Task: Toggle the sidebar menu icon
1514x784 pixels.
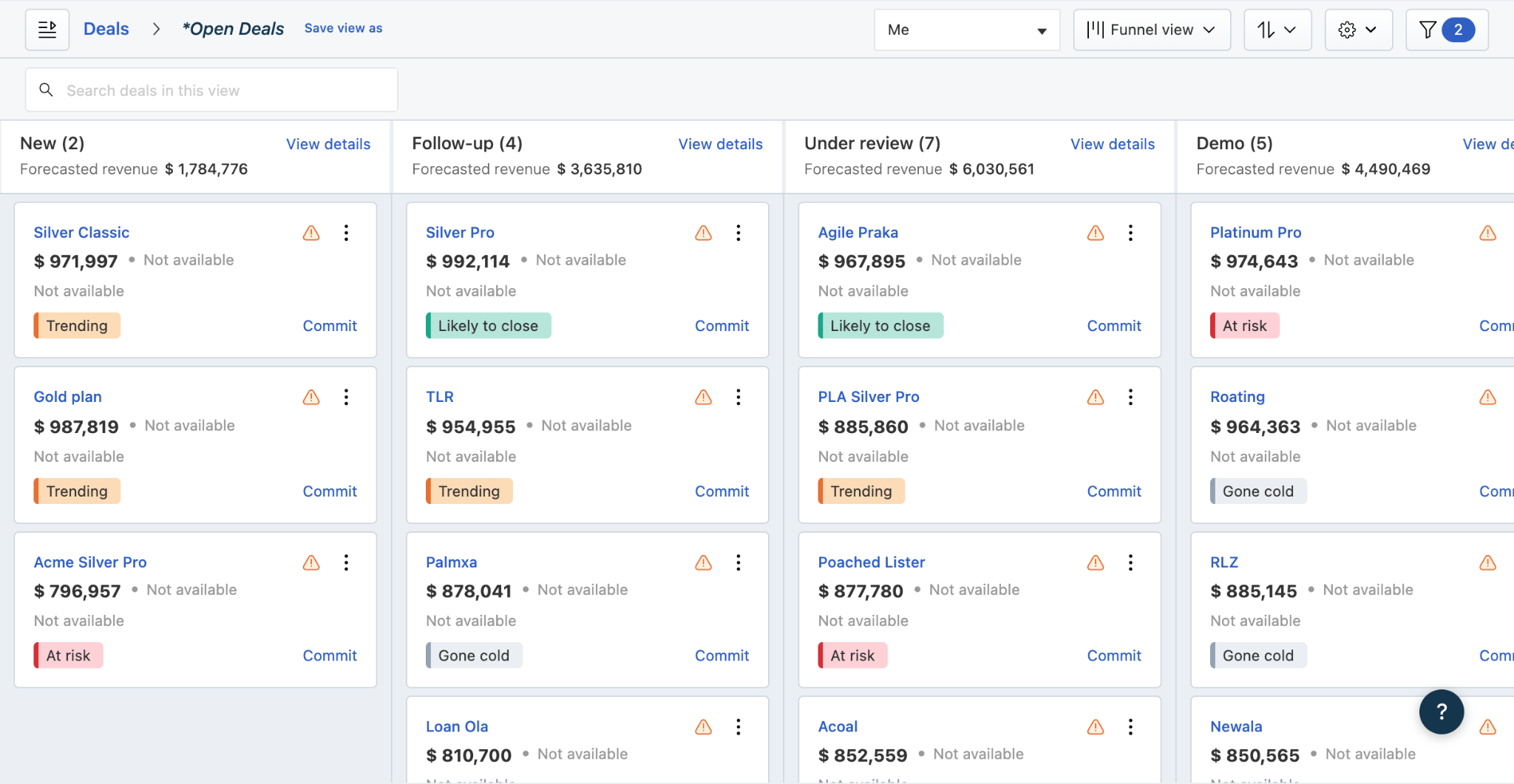Action: pos(47,30)
